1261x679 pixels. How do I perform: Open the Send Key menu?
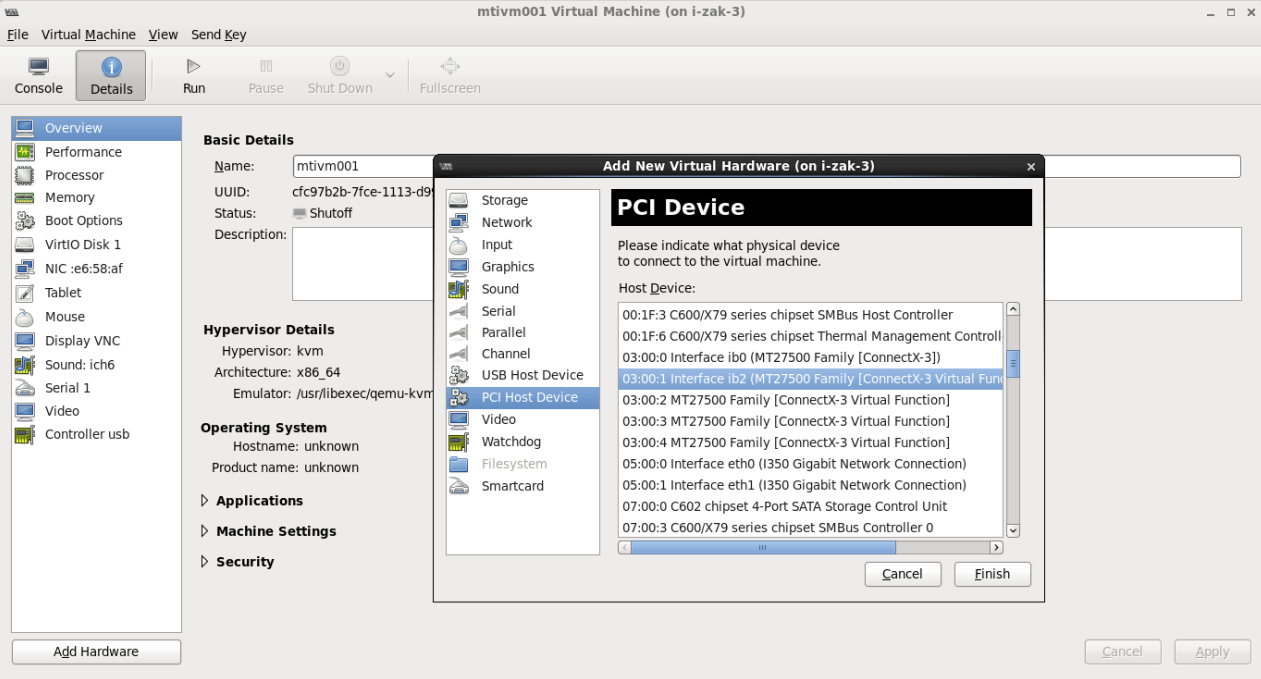click(x=218, y=34)
